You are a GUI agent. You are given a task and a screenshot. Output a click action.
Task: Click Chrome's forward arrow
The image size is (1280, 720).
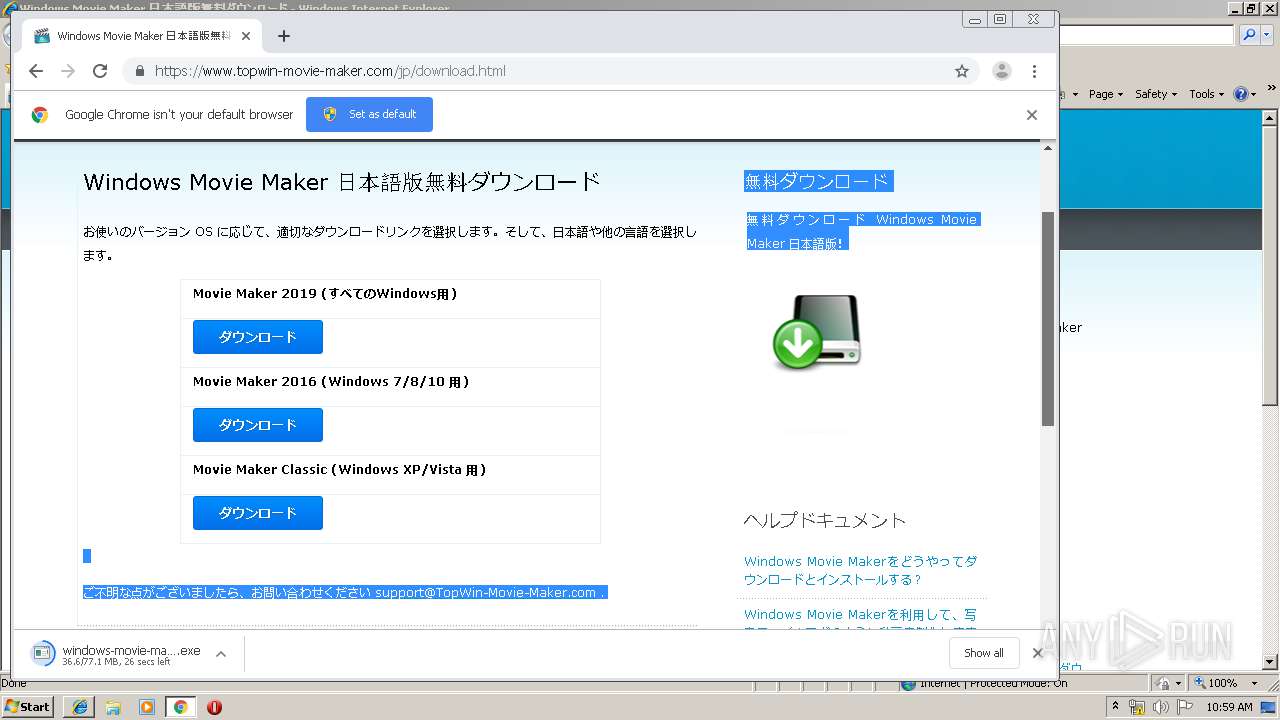coord(68,71)
